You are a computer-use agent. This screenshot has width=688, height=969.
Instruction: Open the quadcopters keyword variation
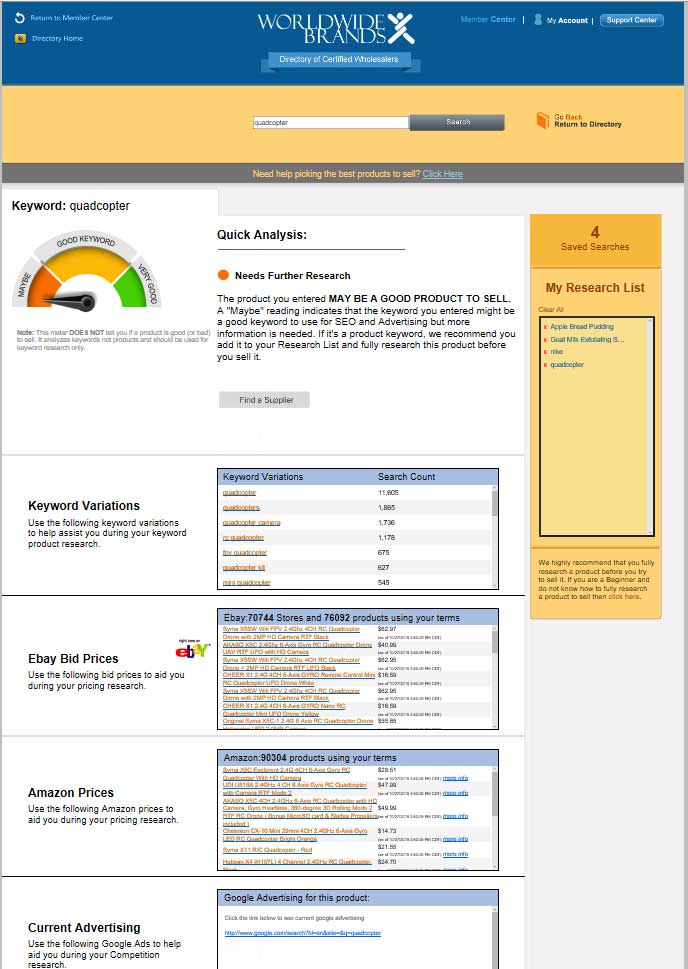[x=241, y=508]
